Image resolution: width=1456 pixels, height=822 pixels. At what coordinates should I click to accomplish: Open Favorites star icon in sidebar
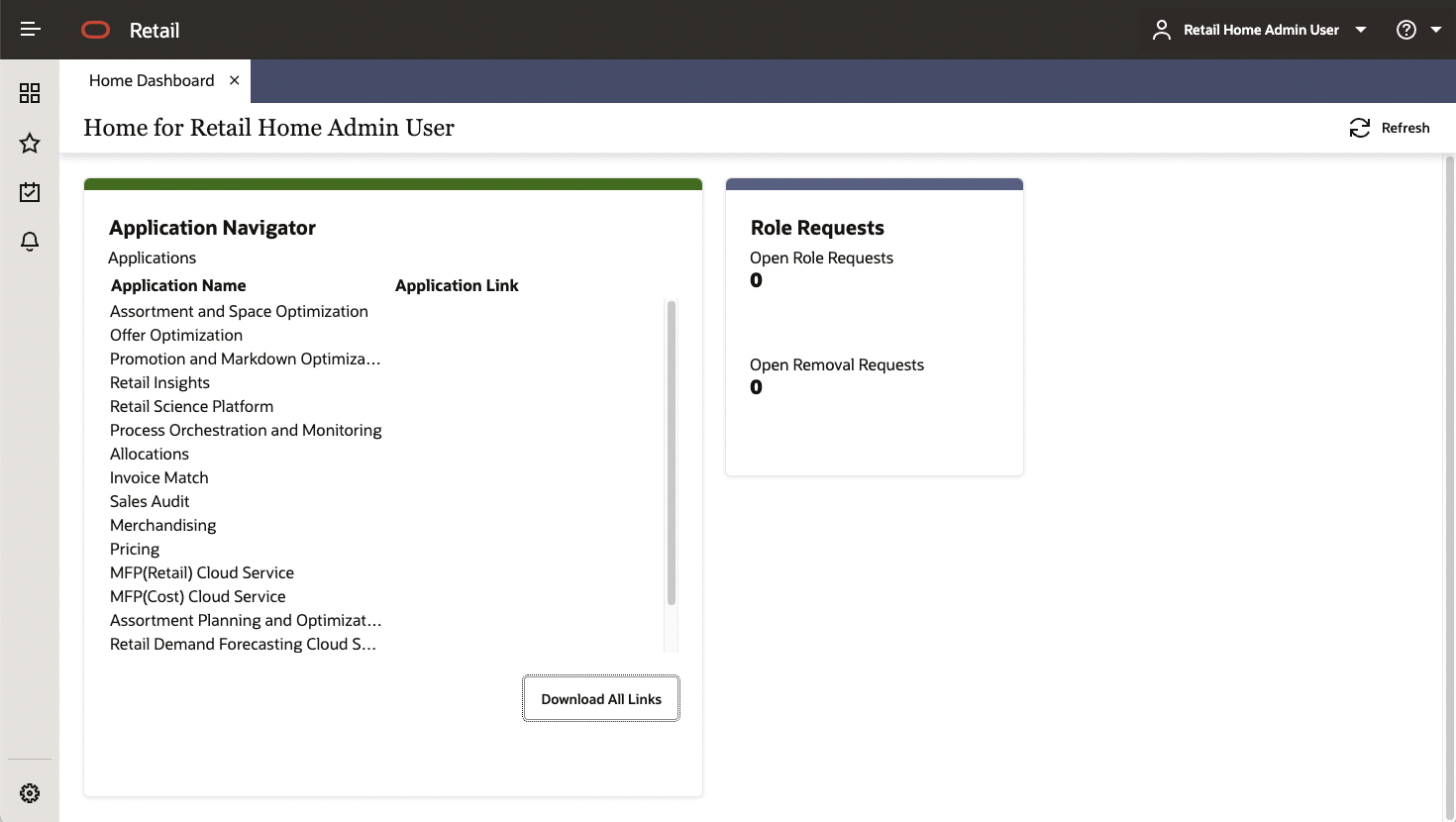[x=30, y=143]
